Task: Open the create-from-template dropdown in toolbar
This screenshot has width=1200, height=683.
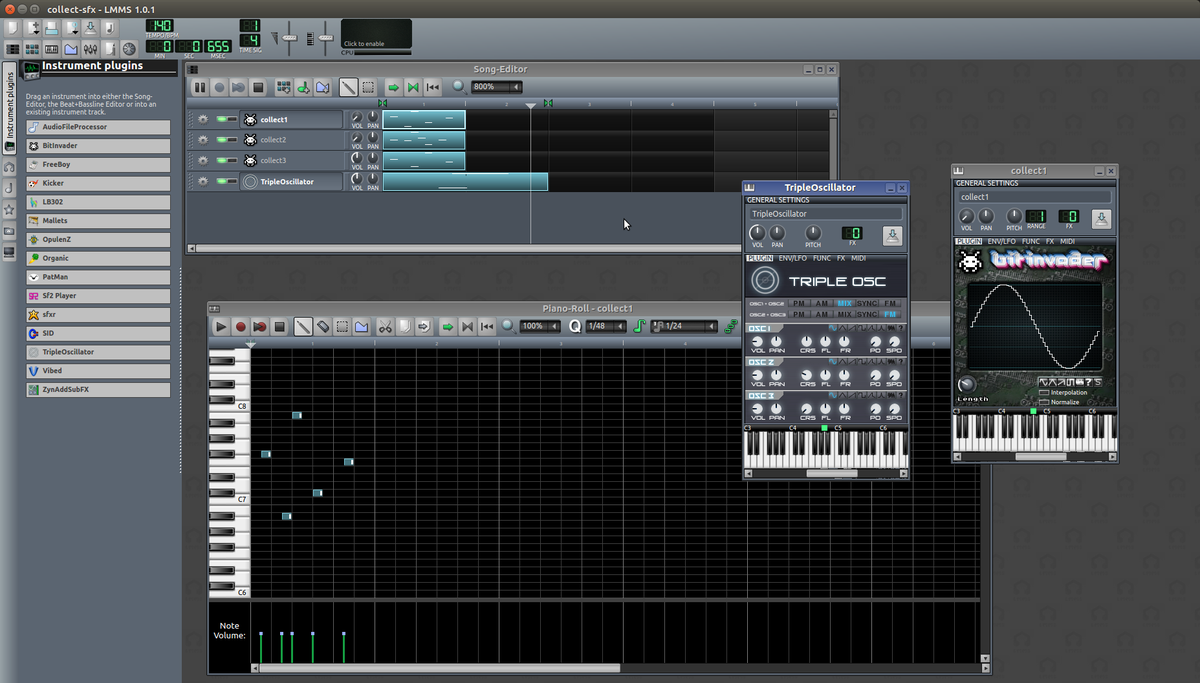Action: tap(33, 28)
